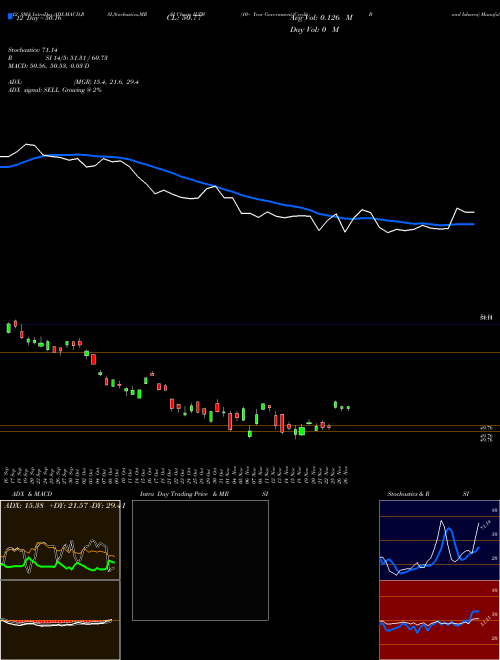Image resolution: width=500 pixels, height=660 pixels.
Task: Click the 'Avg Vol: 0.126 M' value
Action: [321, 18]
